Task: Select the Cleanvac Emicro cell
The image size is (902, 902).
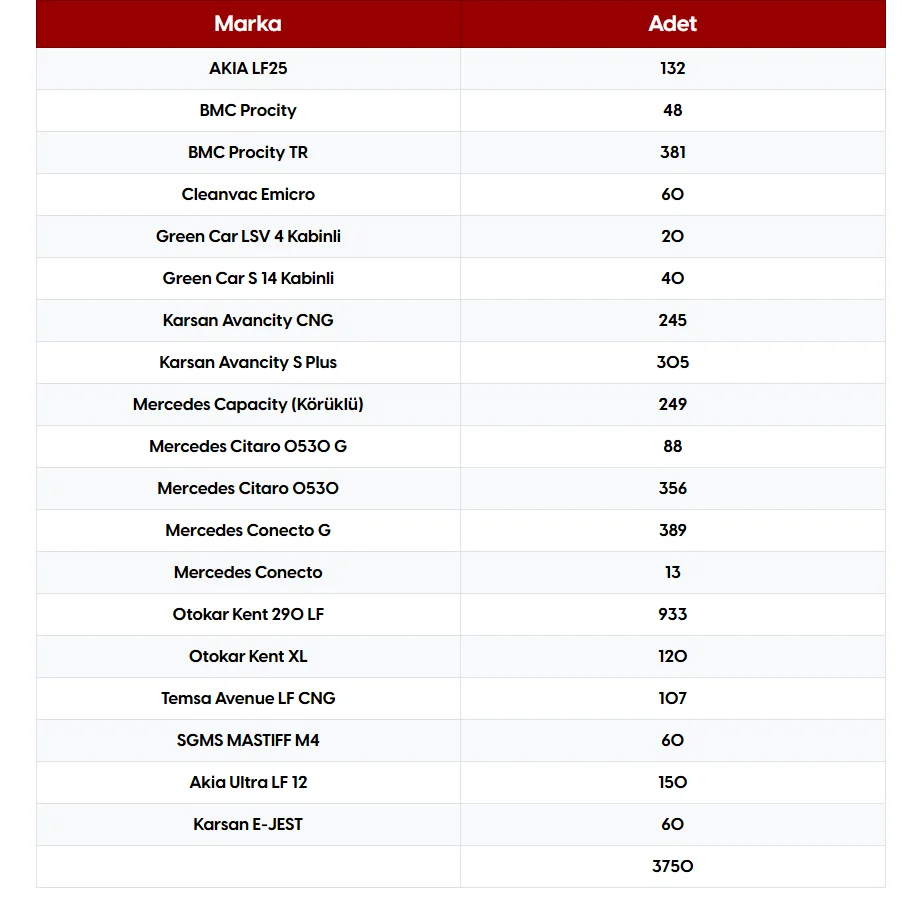Action: 248,194
